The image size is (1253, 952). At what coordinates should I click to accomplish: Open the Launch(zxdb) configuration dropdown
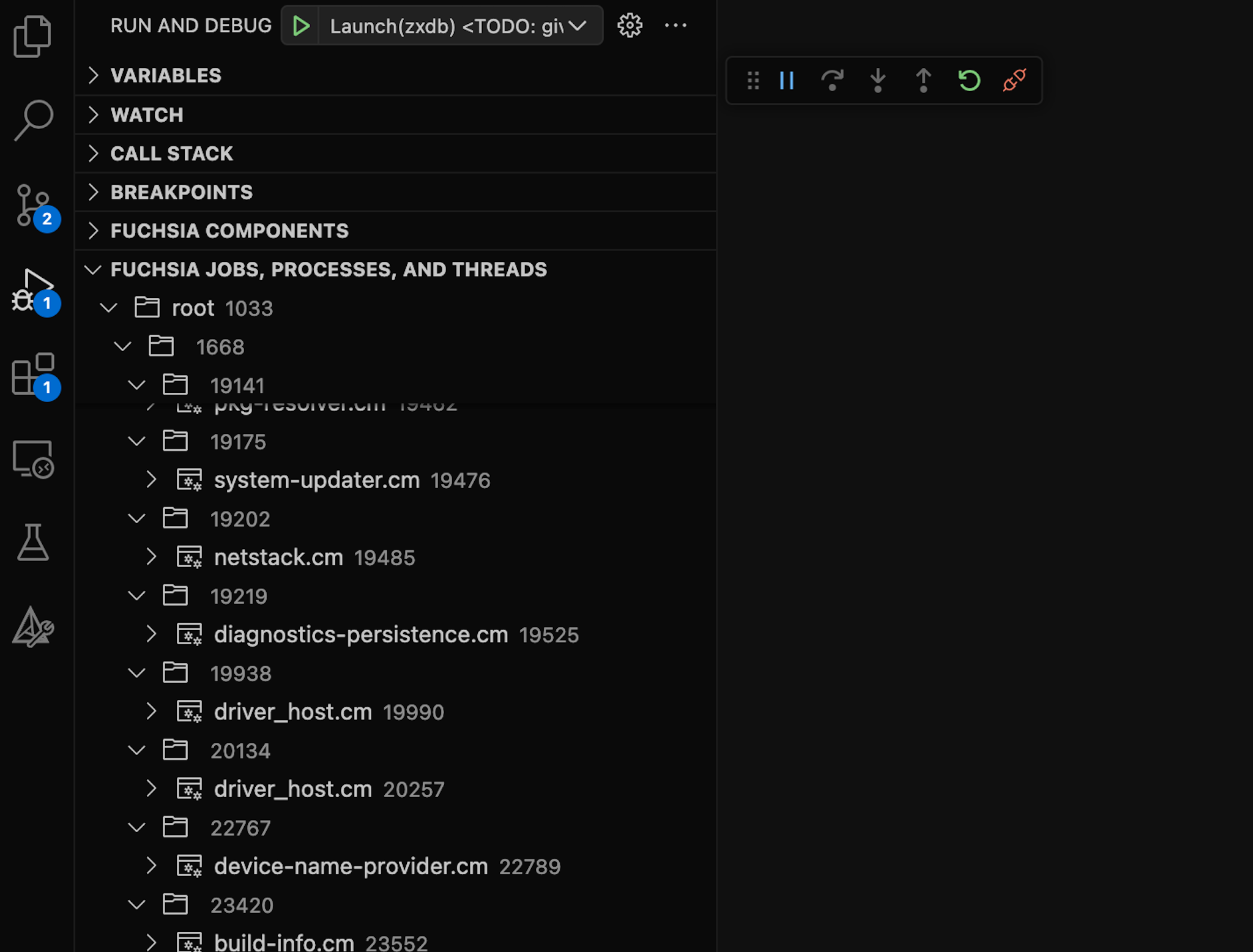pyautogui.click(x=576, y=26)
